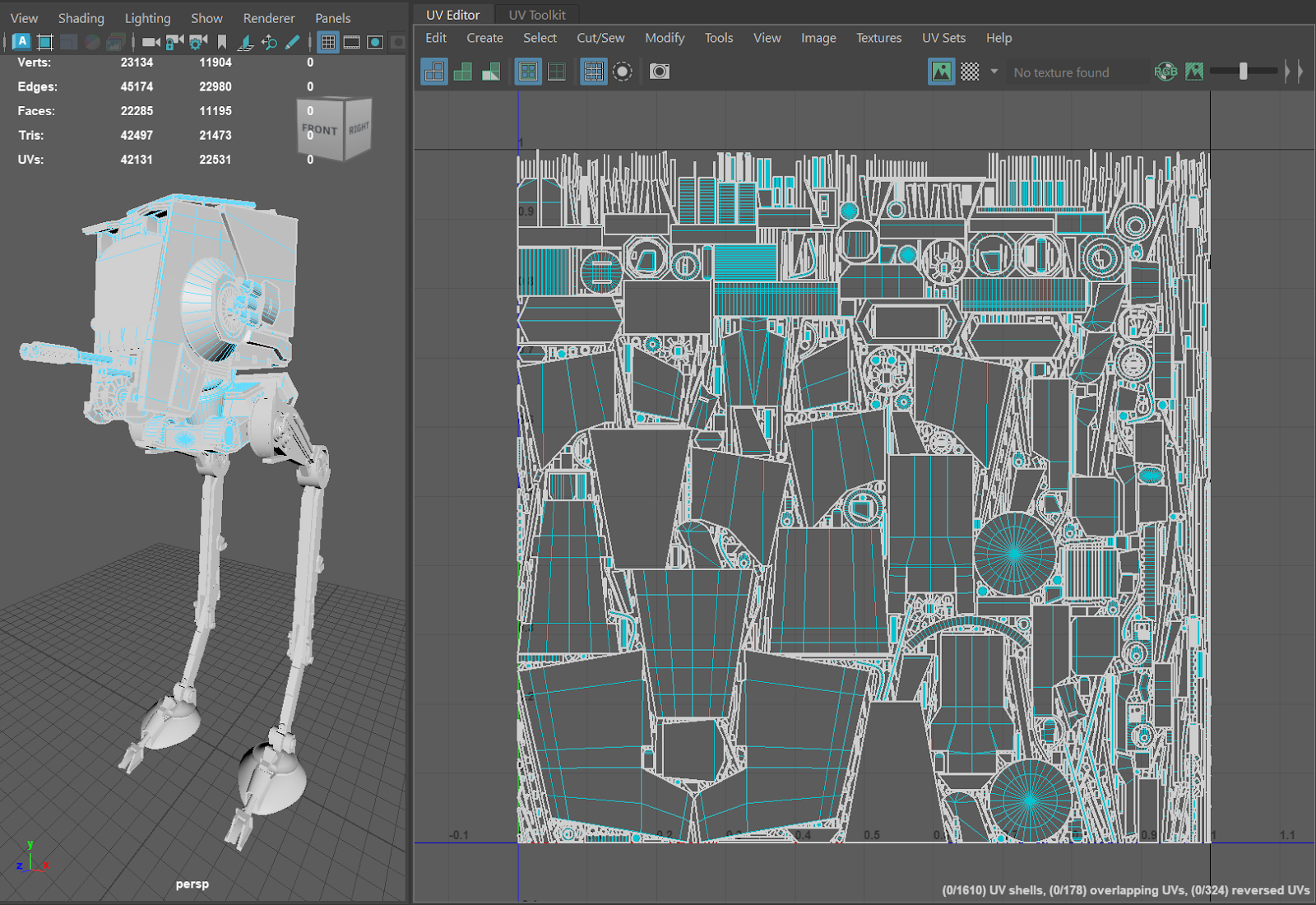Switch to the UV Editor tab
The width and height of the screenshot is (1316, 905).
pyautogui.click(x=452, y=15)
